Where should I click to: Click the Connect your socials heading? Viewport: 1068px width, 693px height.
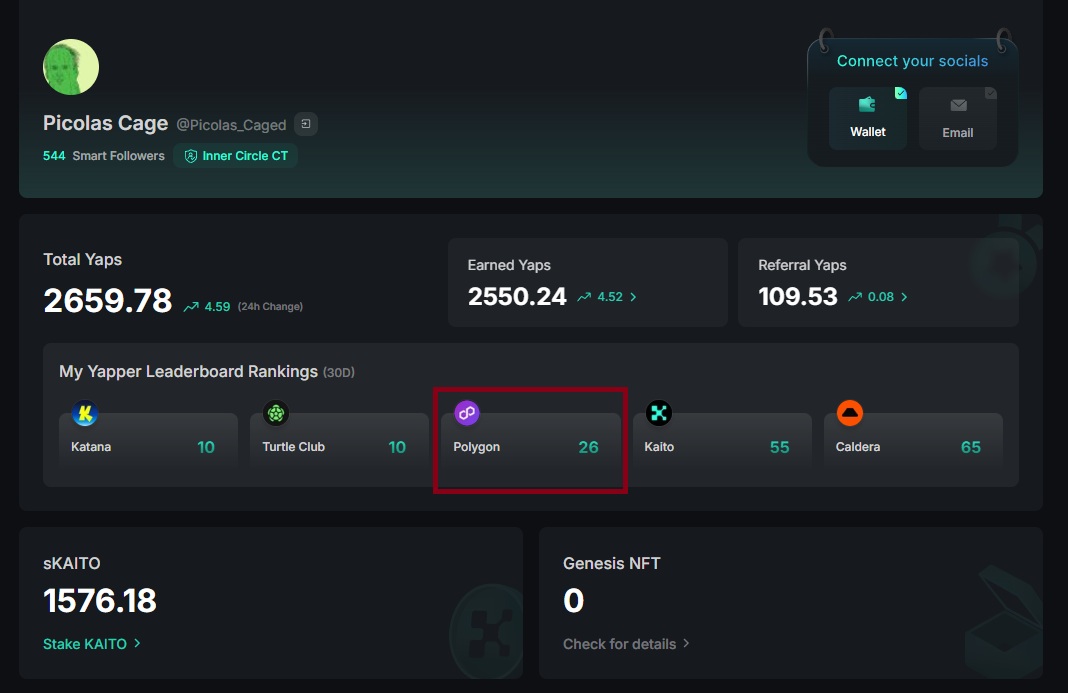click(913, 61)
